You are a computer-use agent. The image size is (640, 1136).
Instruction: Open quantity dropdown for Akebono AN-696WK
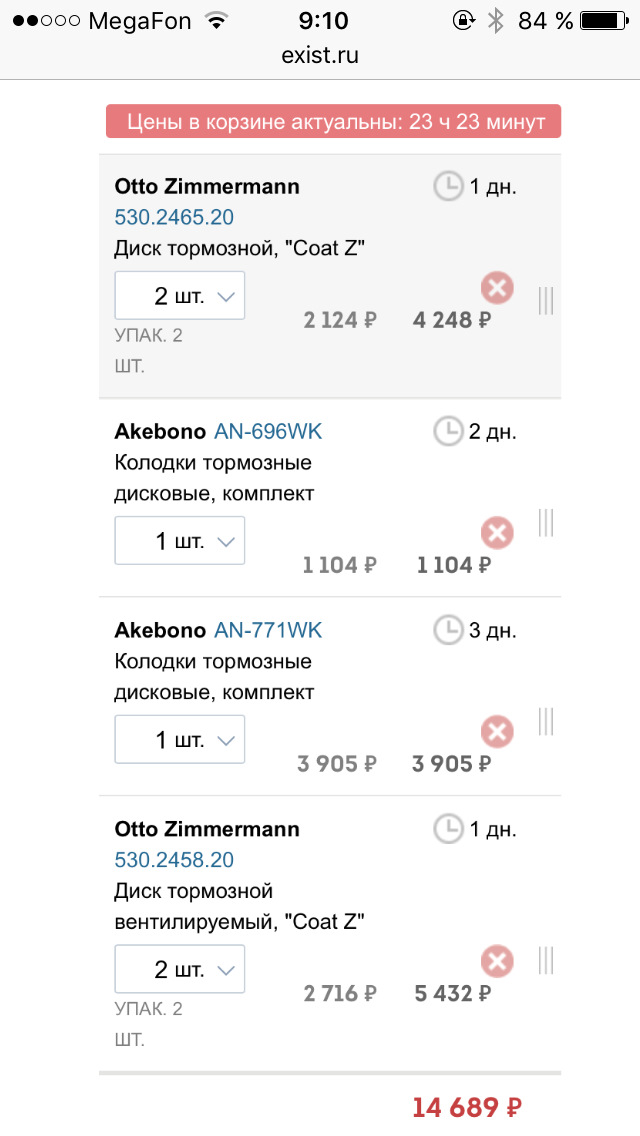tap(180, 540)
